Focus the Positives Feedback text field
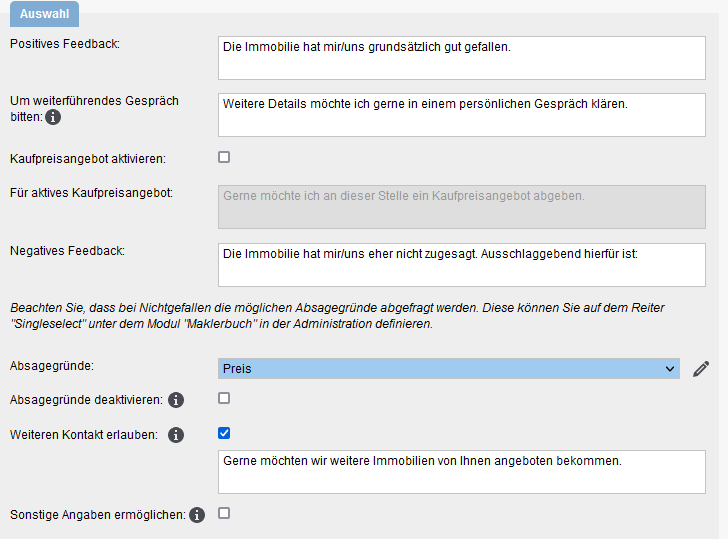Image resolution: width=728 pixels, height=539 pixels. click(x=462, y=58)
